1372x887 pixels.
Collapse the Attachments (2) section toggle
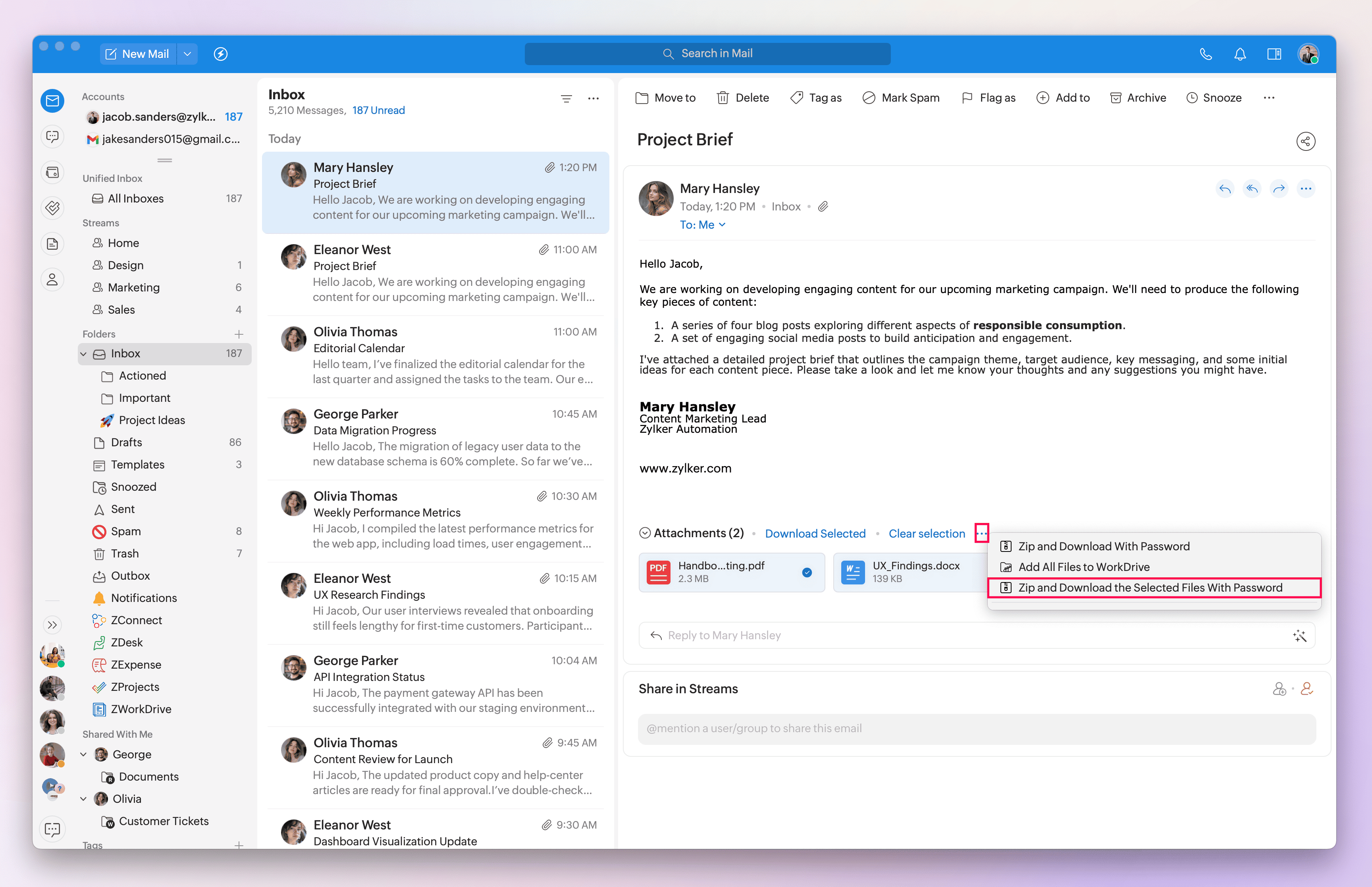point(645,533)
